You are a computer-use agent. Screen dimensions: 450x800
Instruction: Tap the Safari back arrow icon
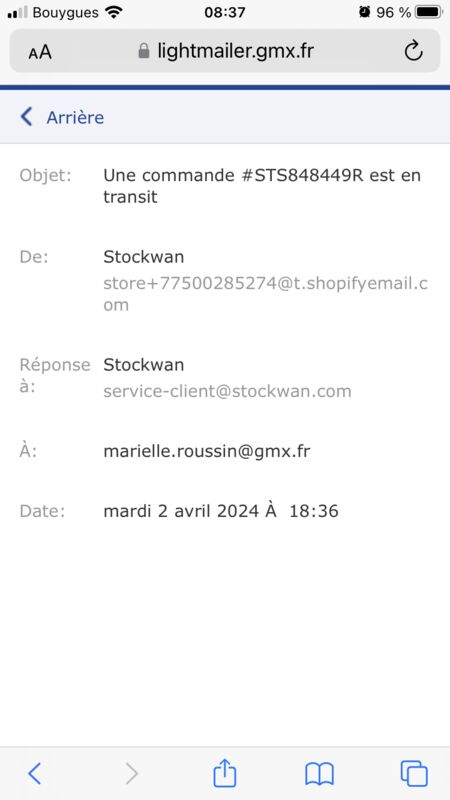point(34,773)
